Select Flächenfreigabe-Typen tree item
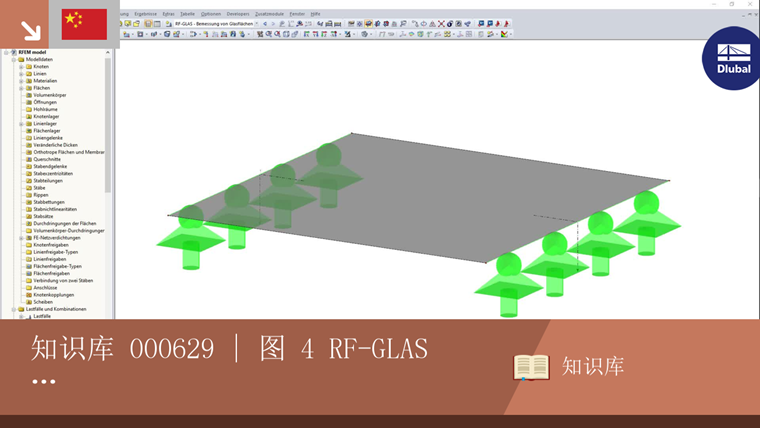 pyautogui.click(x=57, y=266)
